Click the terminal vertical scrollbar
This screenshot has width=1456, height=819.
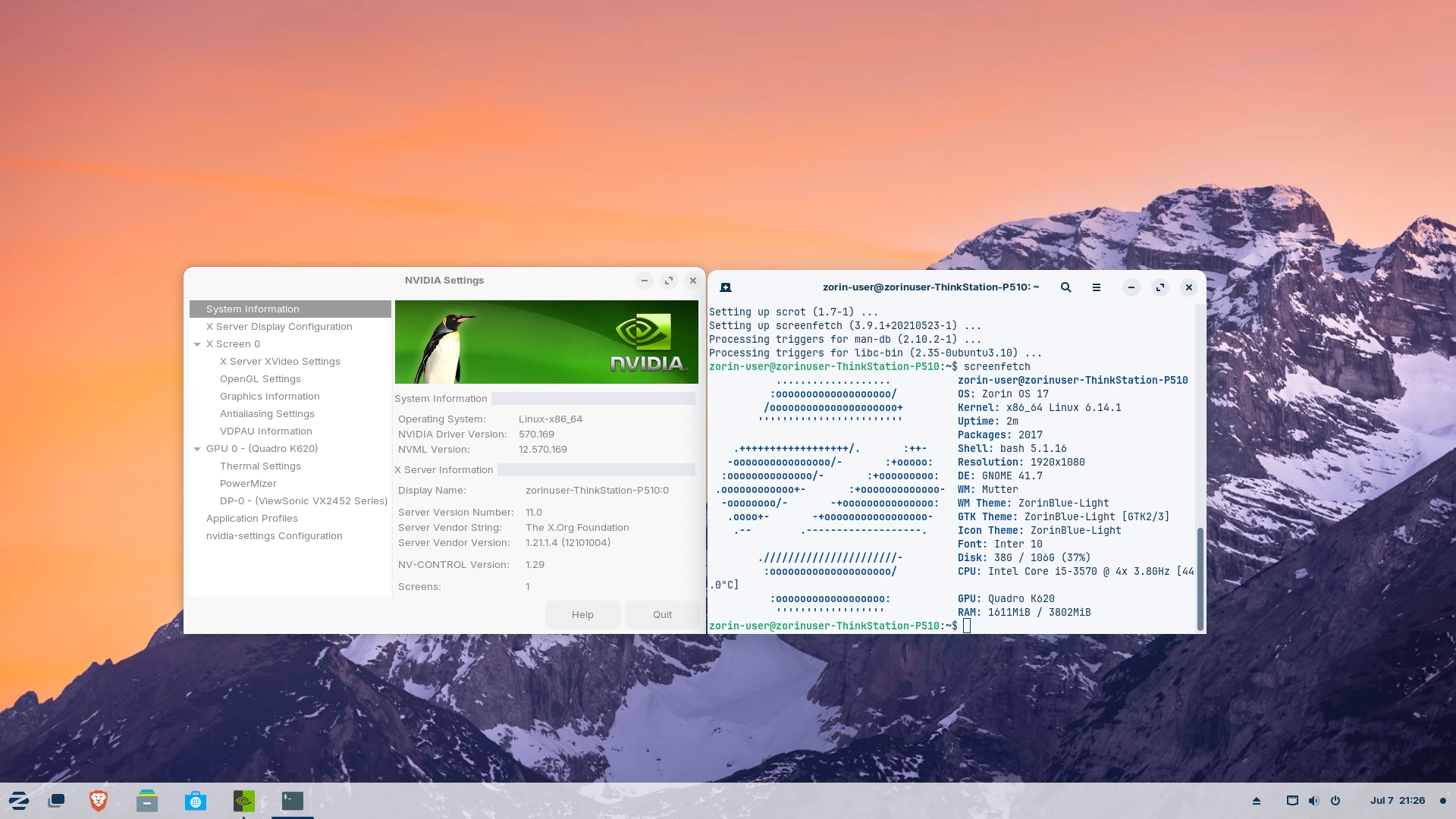[1200, 579]
